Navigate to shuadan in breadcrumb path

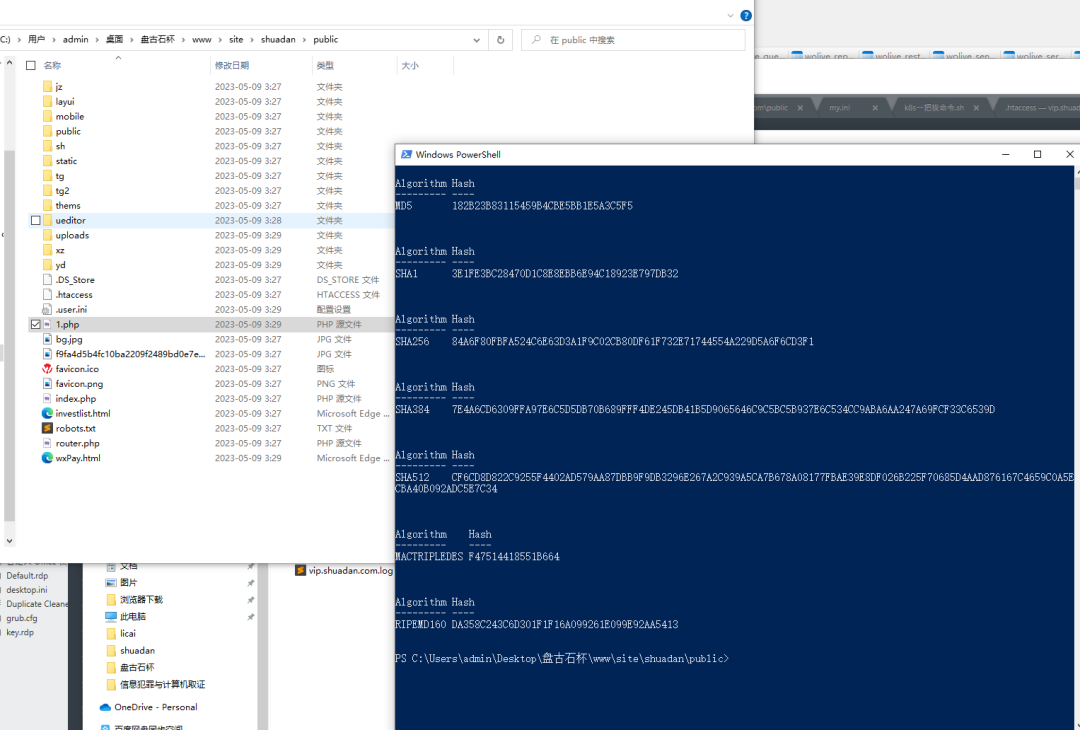[x=278, y=40]
